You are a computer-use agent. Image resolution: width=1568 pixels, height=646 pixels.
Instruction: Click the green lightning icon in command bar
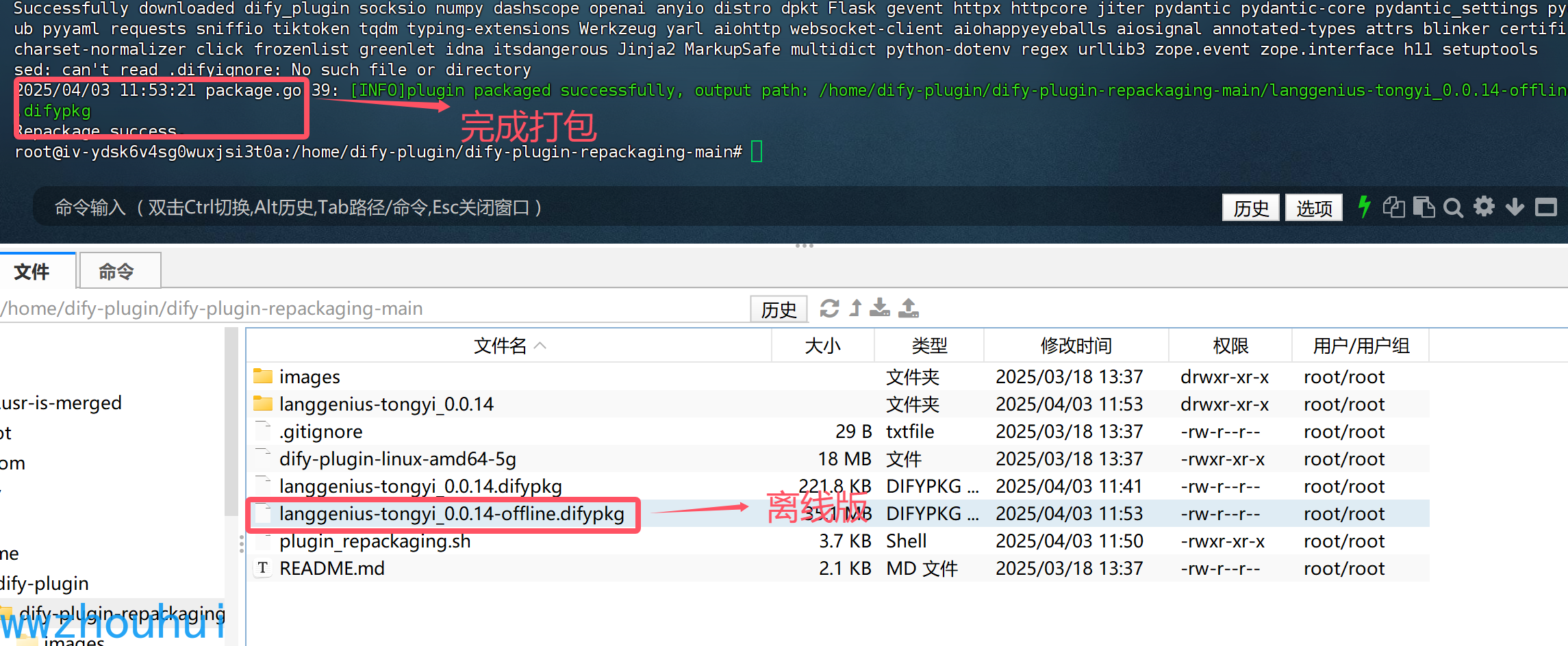click(1364, 207)
